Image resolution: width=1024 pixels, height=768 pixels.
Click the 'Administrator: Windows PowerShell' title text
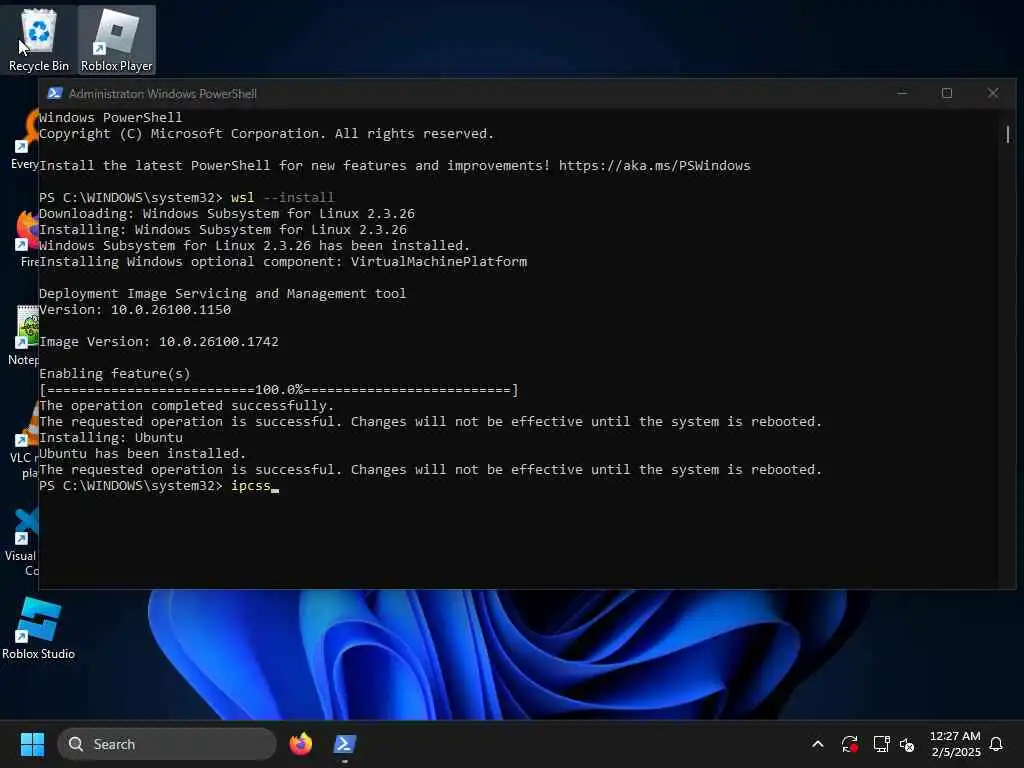point(163,93)
